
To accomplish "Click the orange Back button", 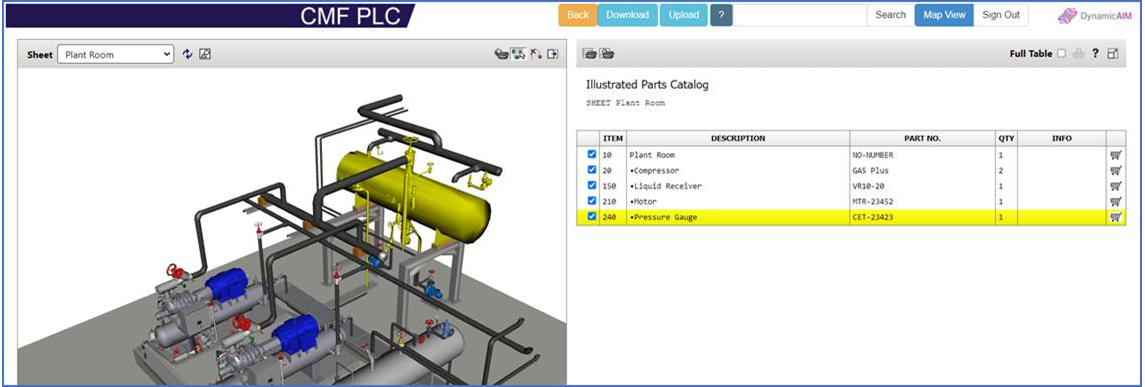I will coord(578,15).
